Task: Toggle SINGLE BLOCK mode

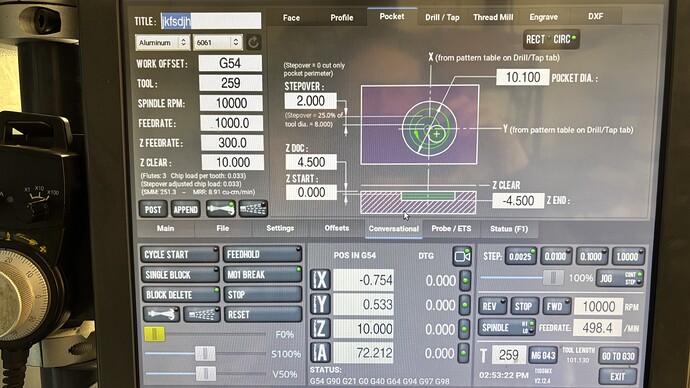Action: (180, 275)
